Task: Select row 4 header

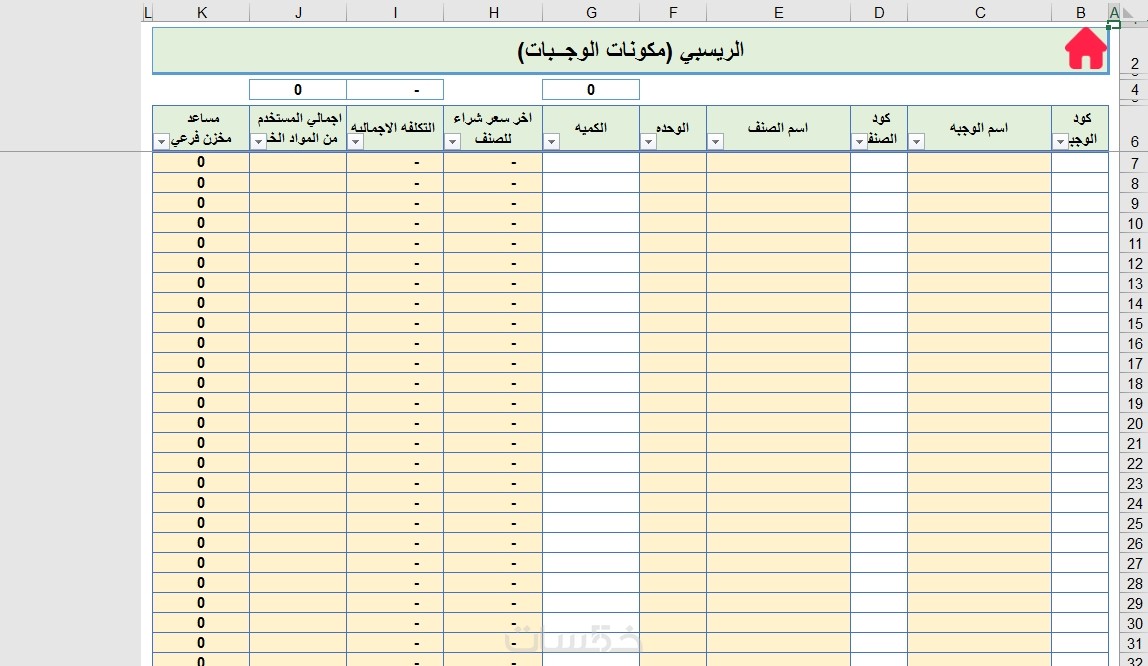Action: click(1134, 89)
